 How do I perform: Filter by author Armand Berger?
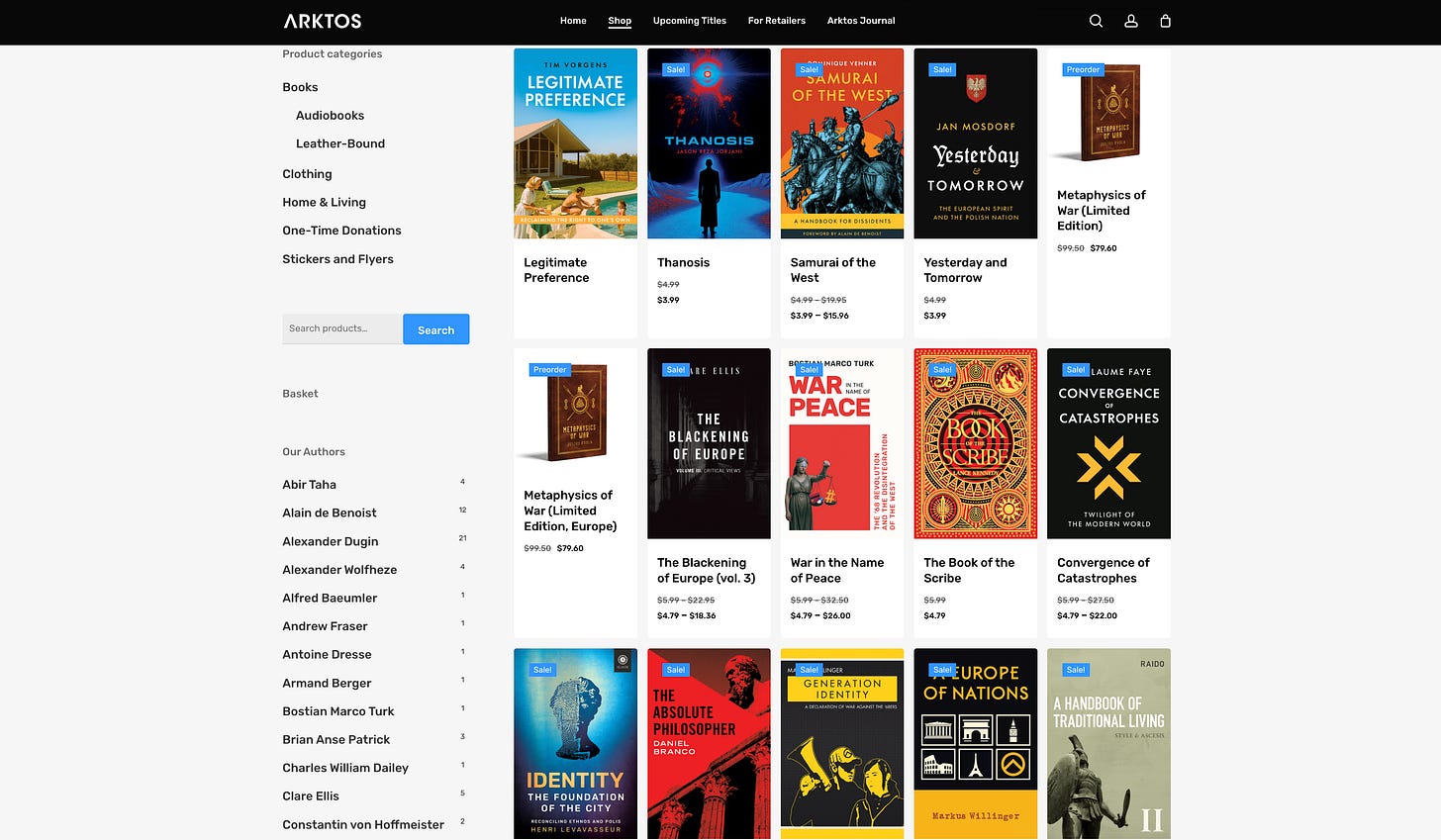(327, 683)
